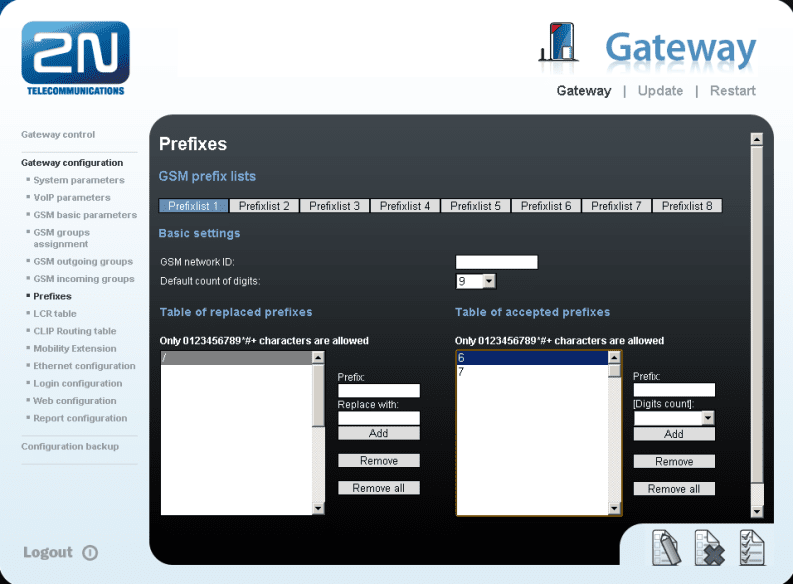Open Mobility Extension in sidebar
The height and width of the screenshot is (584, 793).
75,348
